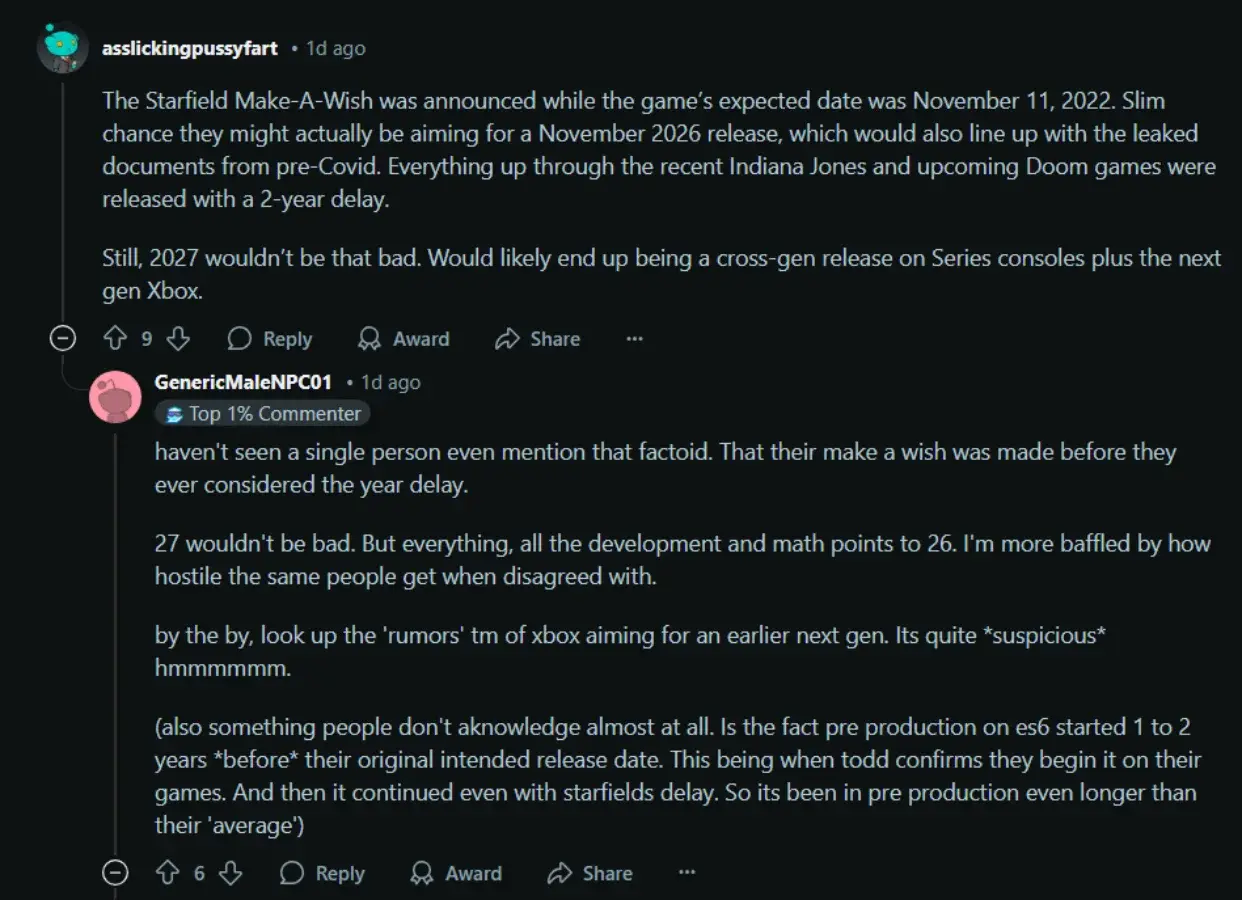
Task: Click the first commenter's teal avatar
Action: 62,47
